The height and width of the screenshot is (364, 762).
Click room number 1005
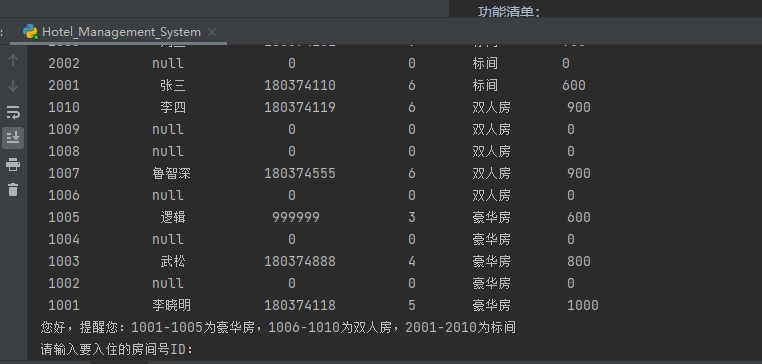click(64, 217)
